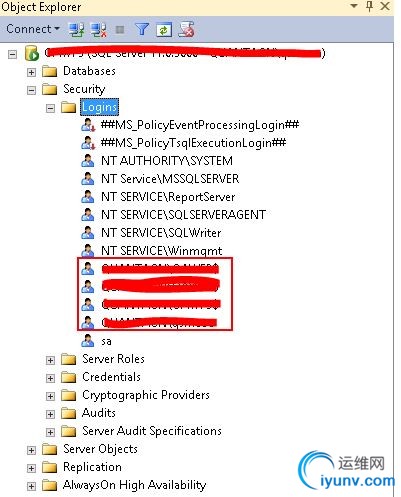401x497 pixels.
Task: Select NT Service\MSSQLSERVER login
Action: (170, 179)
